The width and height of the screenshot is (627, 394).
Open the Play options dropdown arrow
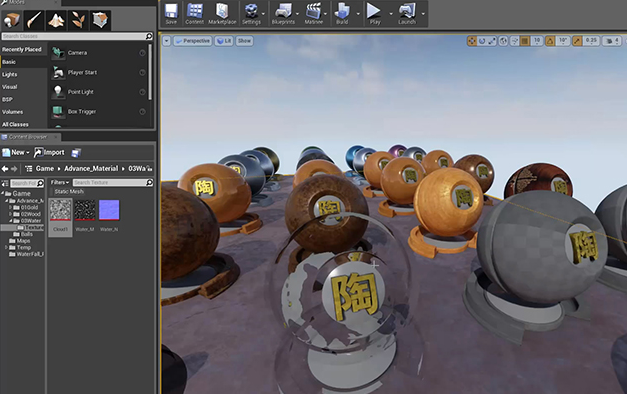[x=391, y=14]
